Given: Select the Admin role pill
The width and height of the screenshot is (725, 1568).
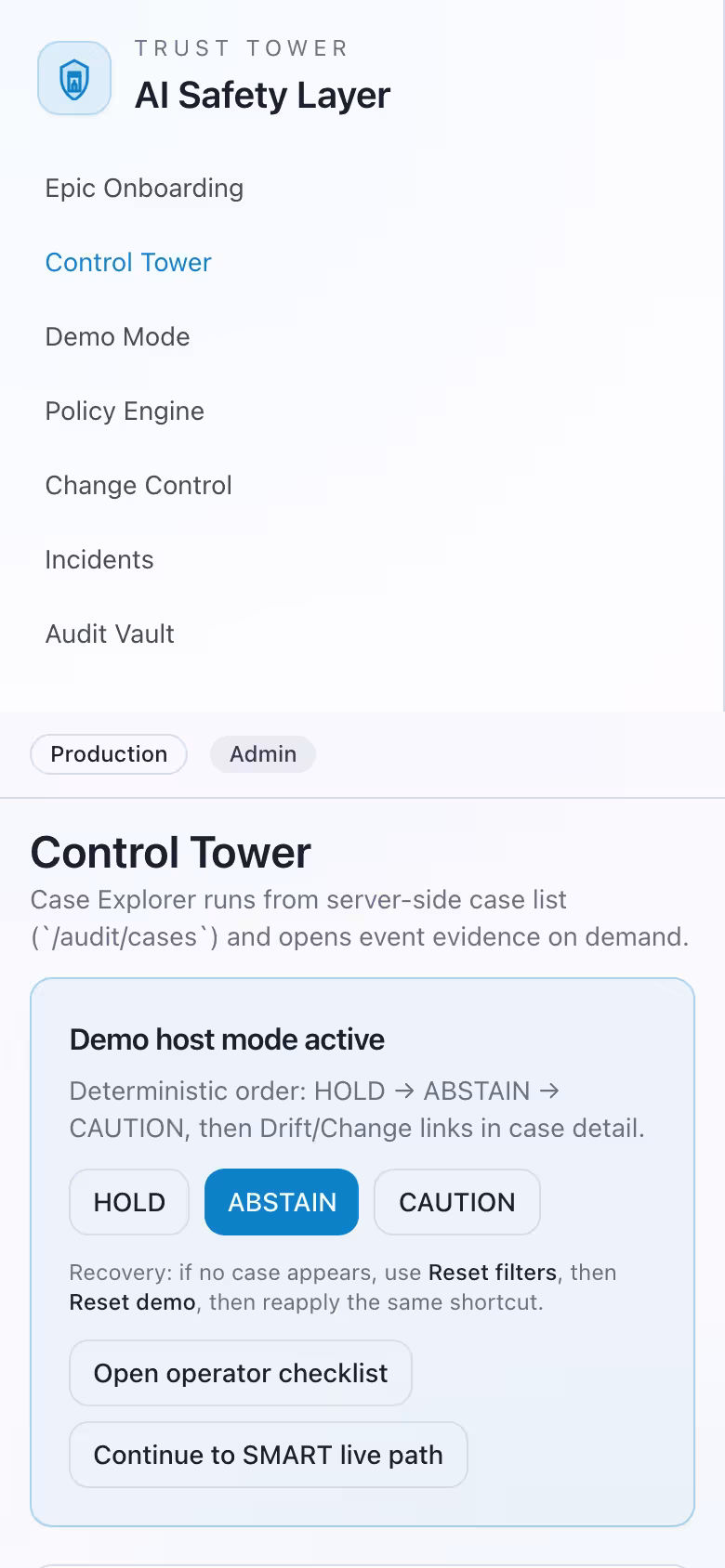Looking at the screenshot, I should pos(262,753).
